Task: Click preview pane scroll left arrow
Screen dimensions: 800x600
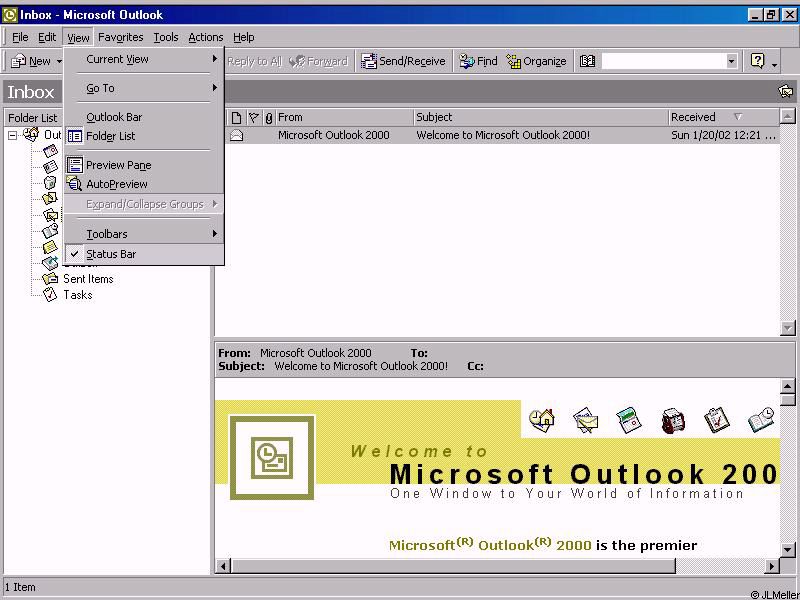Action: click(223, 566)
